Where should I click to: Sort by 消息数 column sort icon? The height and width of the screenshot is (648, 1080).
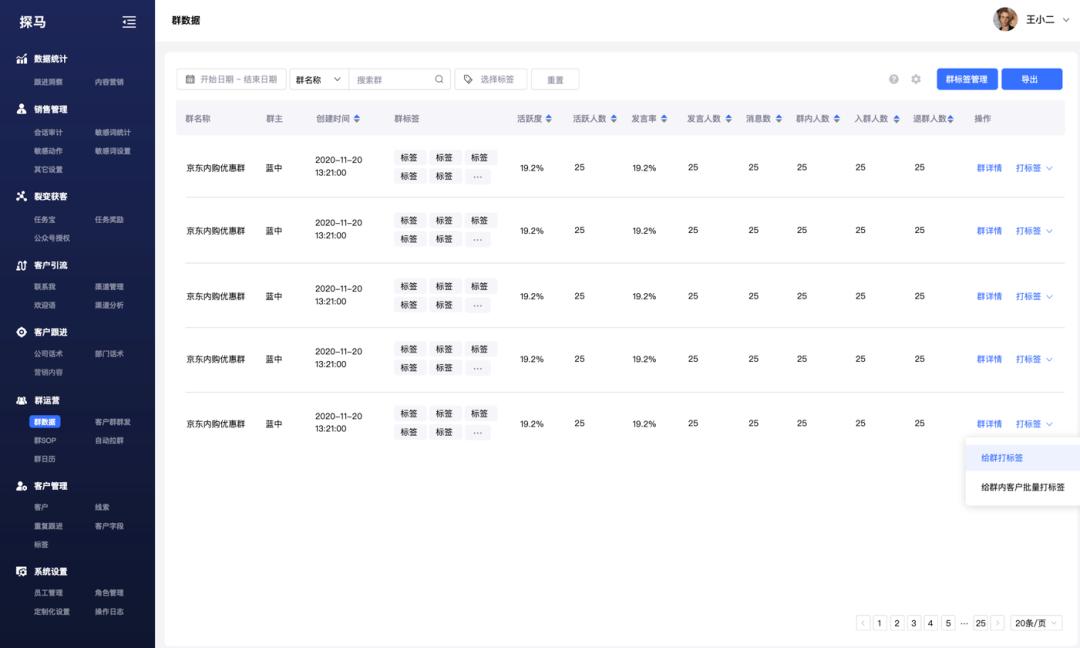tap(780, 119)
